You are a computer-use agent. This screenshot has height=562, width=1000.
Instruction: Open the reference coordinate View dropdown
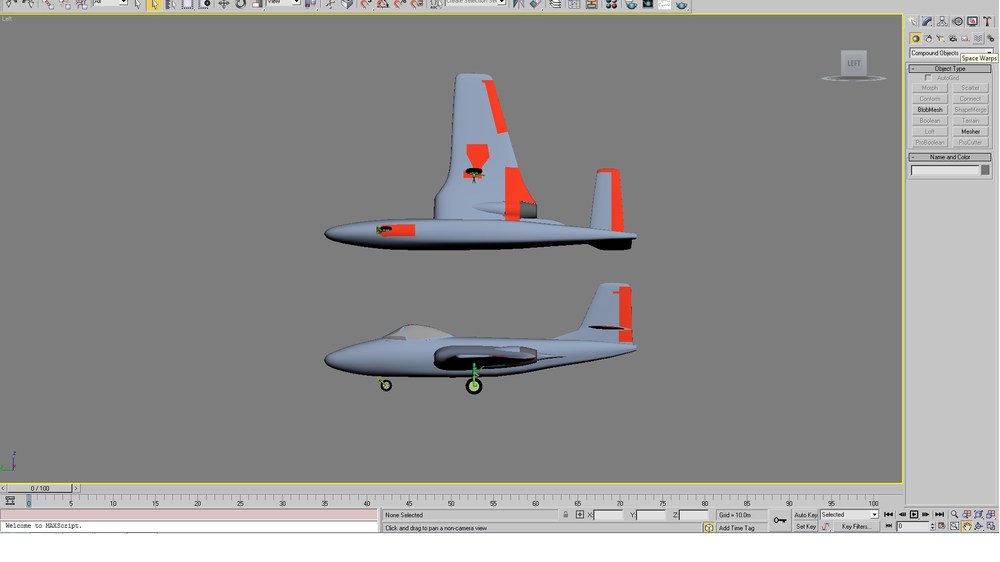pyautogui.click(x=283, y=3)
